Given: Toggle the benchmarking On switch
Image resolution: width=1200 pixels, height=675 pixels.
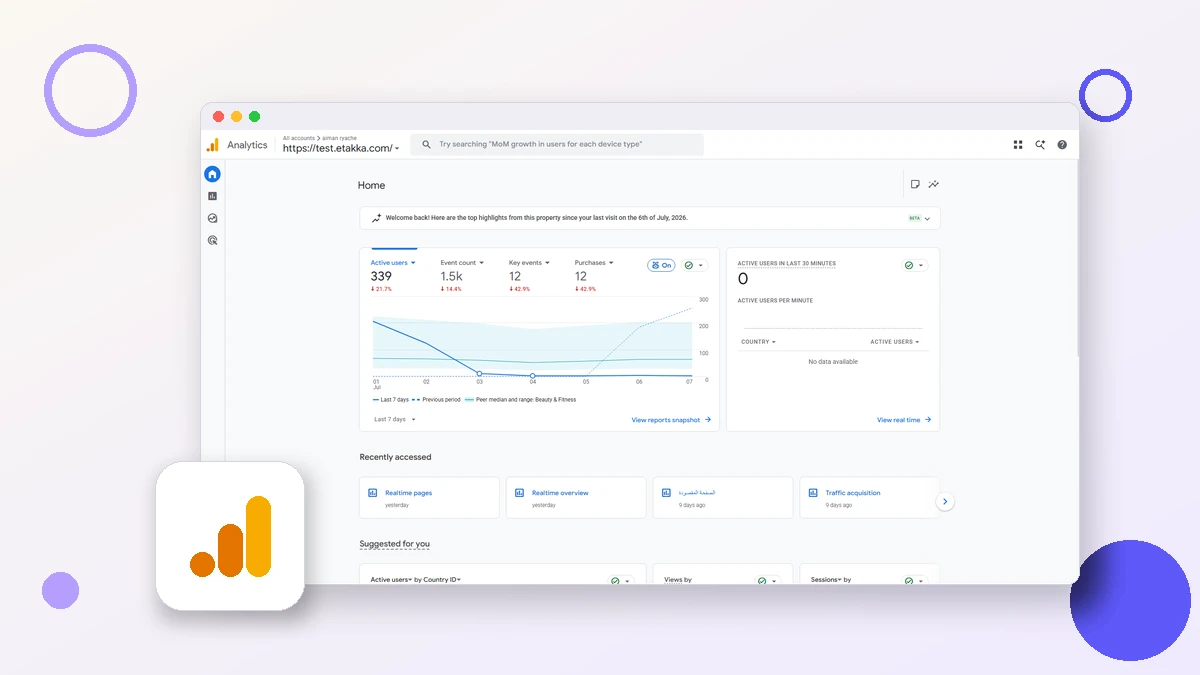Looking at the screenshot, I should click(661, 265).
